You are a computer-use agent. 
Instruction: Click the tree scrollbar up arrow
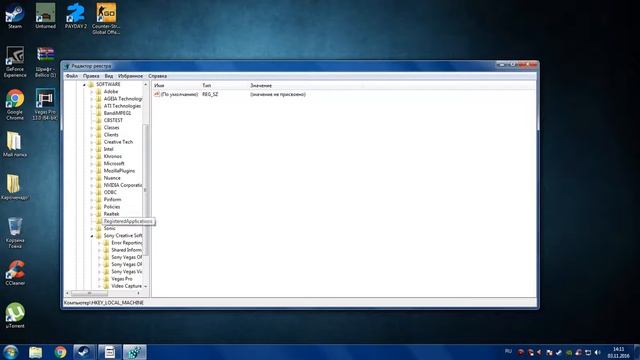point(146,84)
